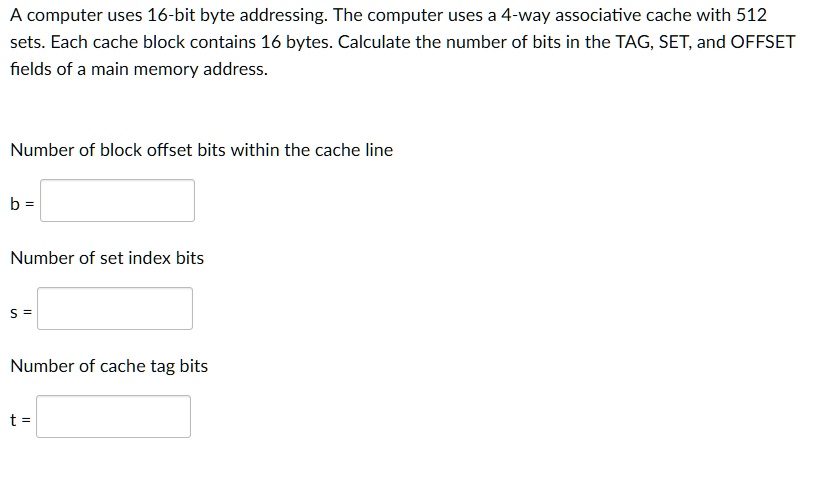Click the b = answer input box
This screenshot has height=488, width=814.
tap(117, 200)
